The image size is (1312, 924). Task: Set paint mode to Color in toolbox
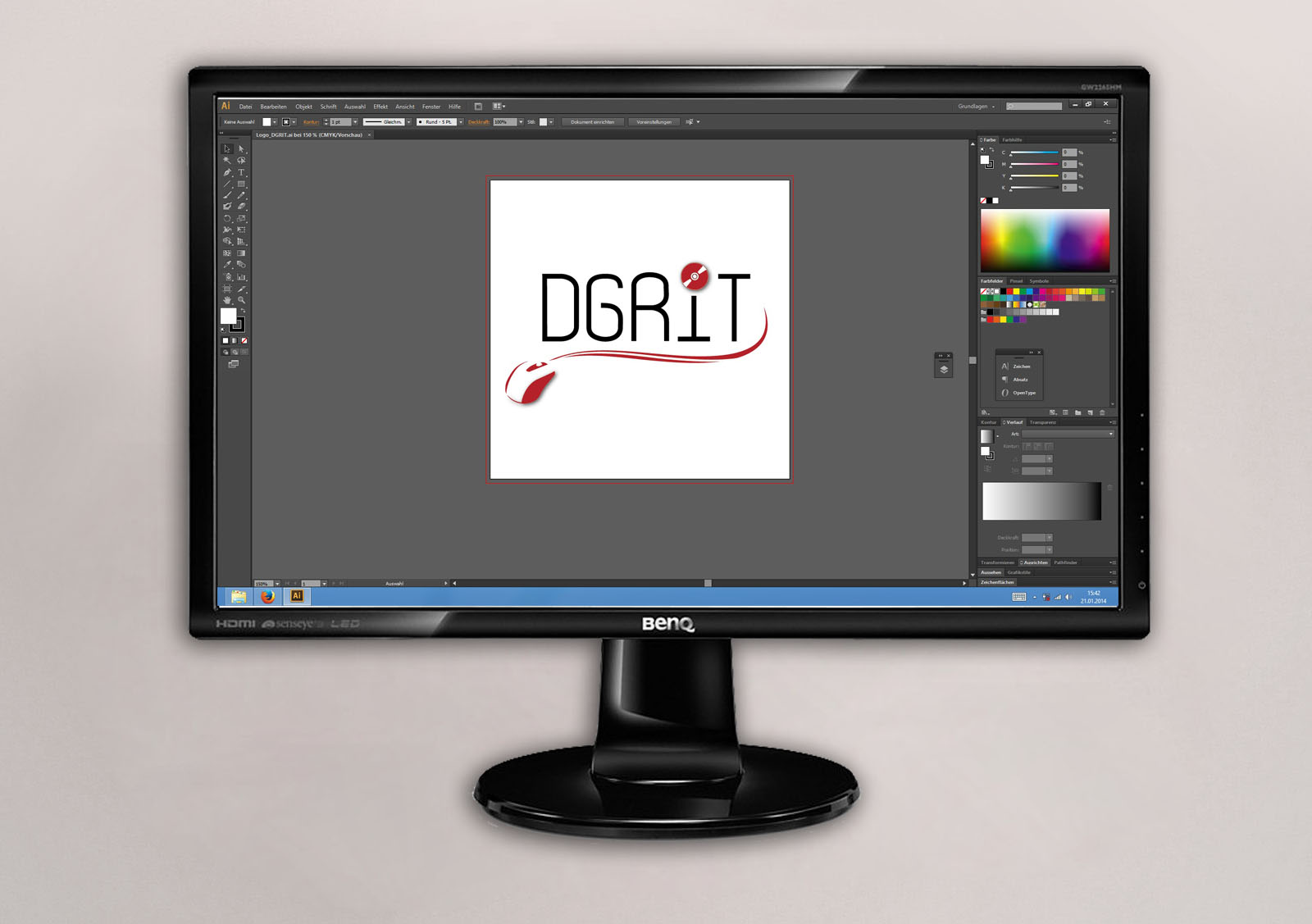225,340
